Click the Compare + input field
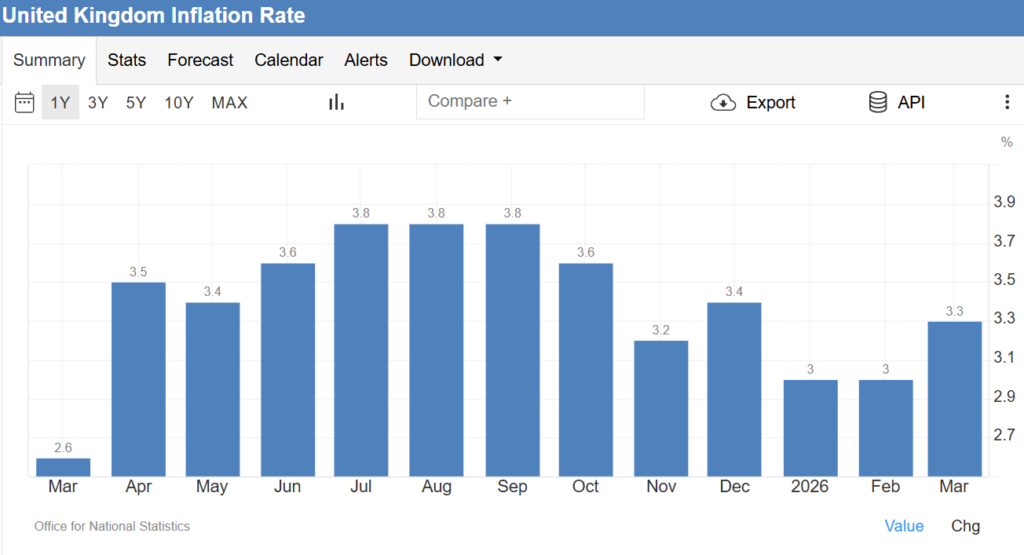 [530, 102]
